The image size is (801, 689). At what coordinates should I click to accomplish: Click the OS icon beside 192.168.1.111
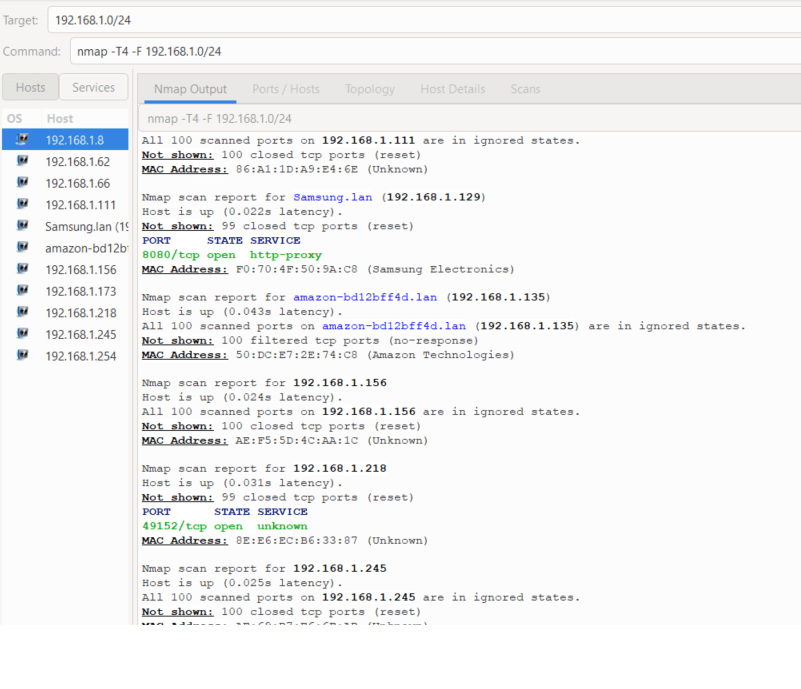tap(22, 204)
